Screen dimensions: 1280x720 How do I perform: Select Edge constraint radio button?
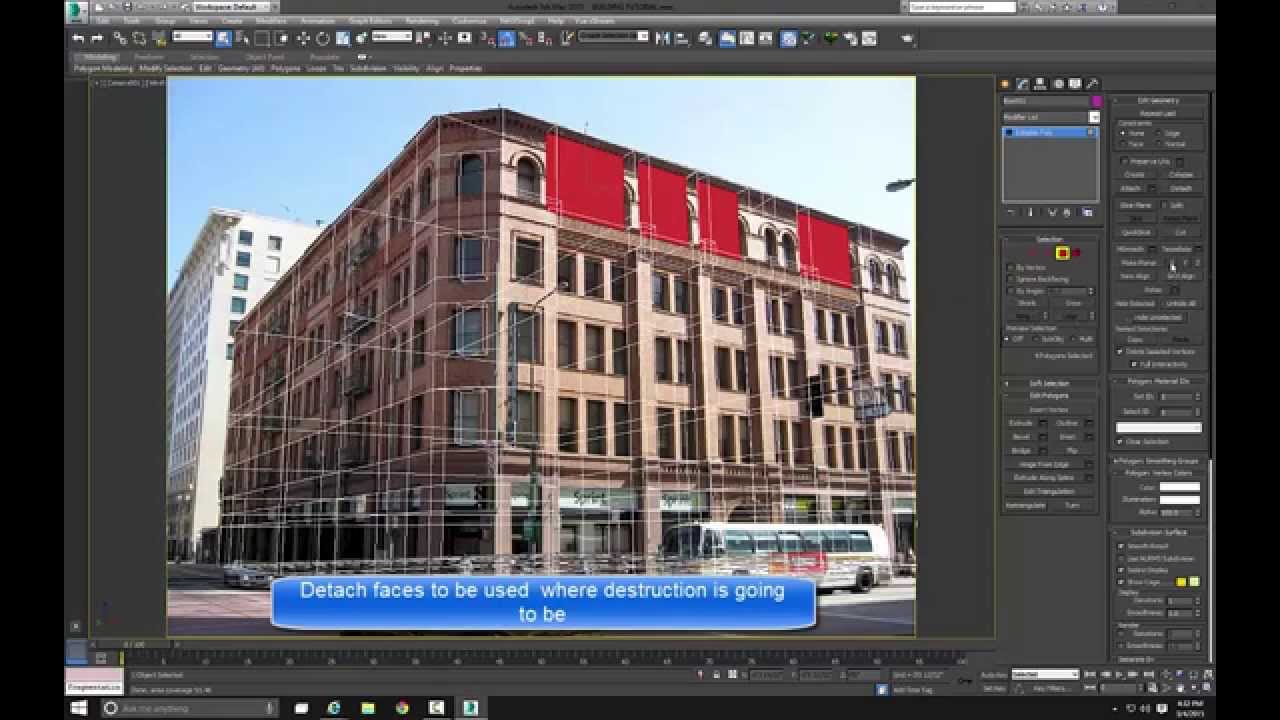[x=1157, y=133]
